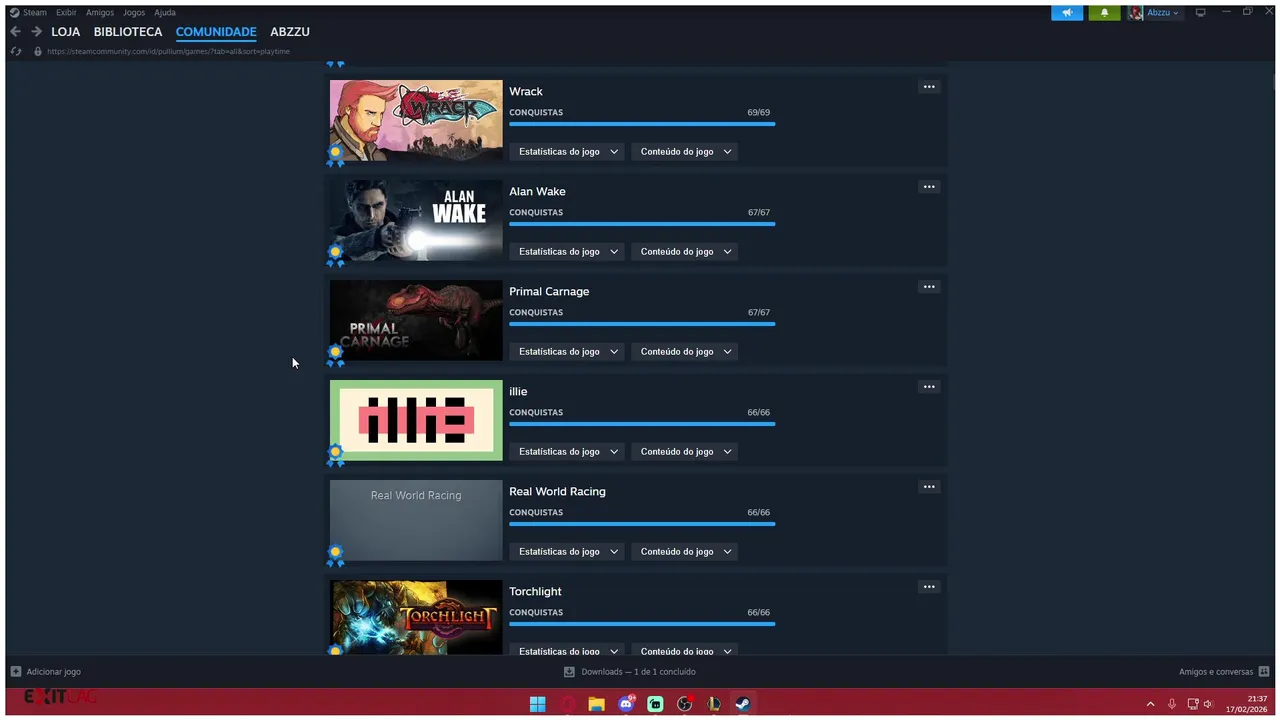Click the plus icon beside Adicionar jogo
This screenshot has height=720, width=1280.
click(x=15, y=672)
